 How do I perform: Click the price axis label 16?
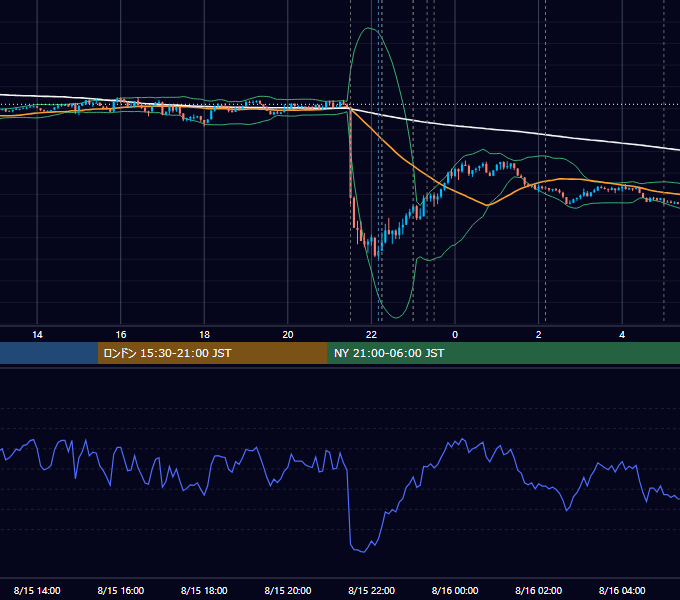point(121,335)
